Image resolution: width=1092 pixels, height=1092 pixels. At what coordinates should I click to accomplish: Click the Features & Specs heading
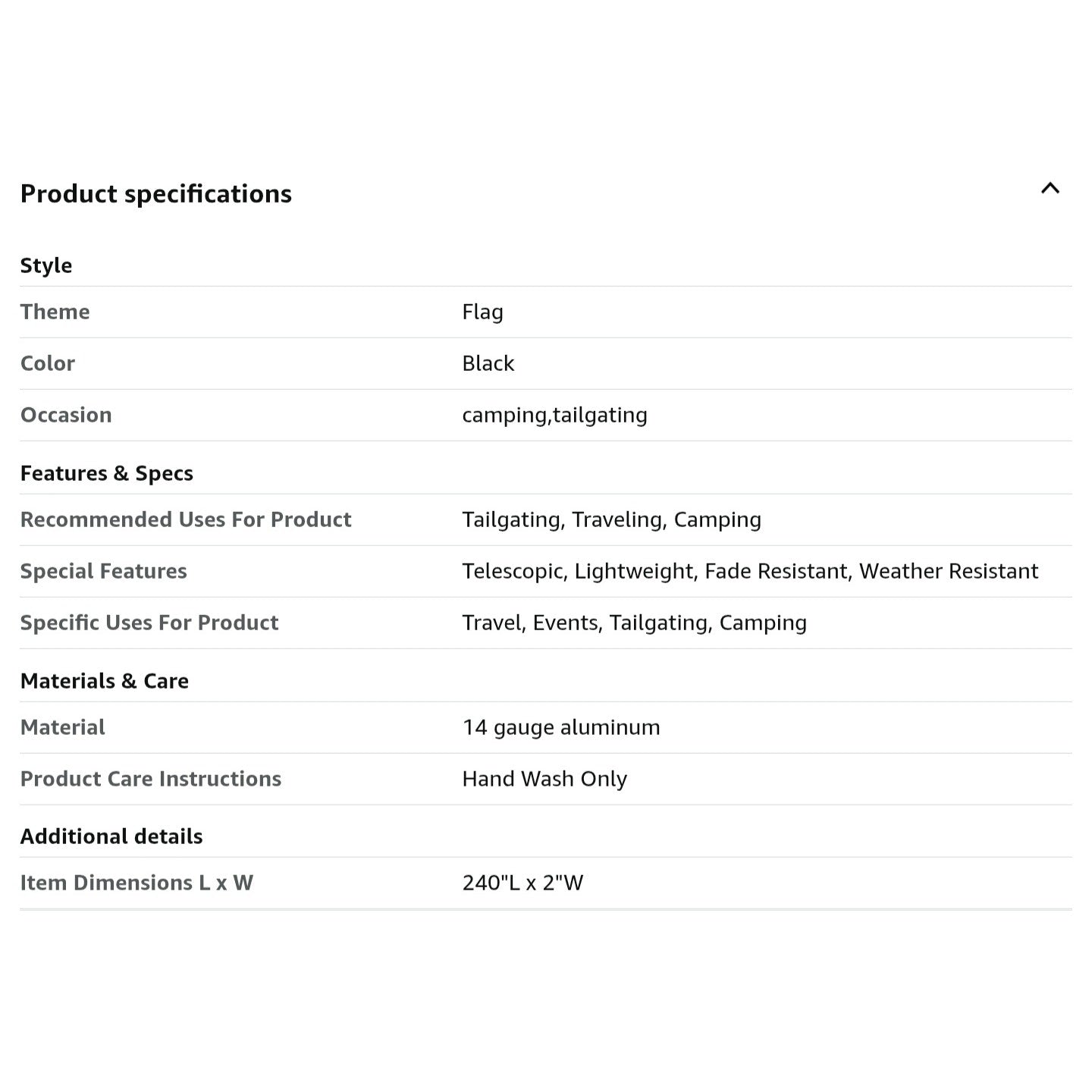(x=107, y=473)
